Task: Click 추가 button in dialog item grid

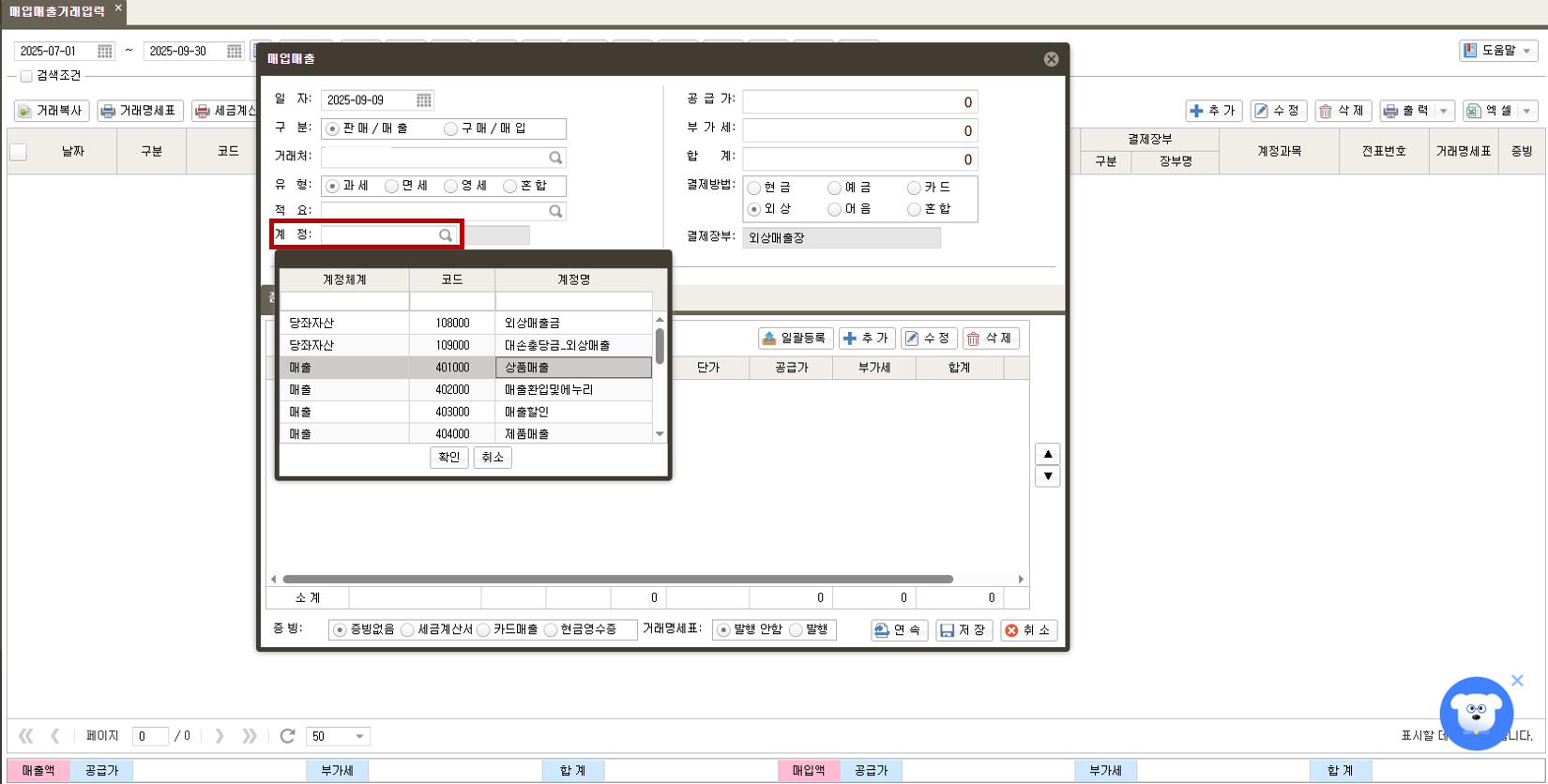Action: (867, 339)
